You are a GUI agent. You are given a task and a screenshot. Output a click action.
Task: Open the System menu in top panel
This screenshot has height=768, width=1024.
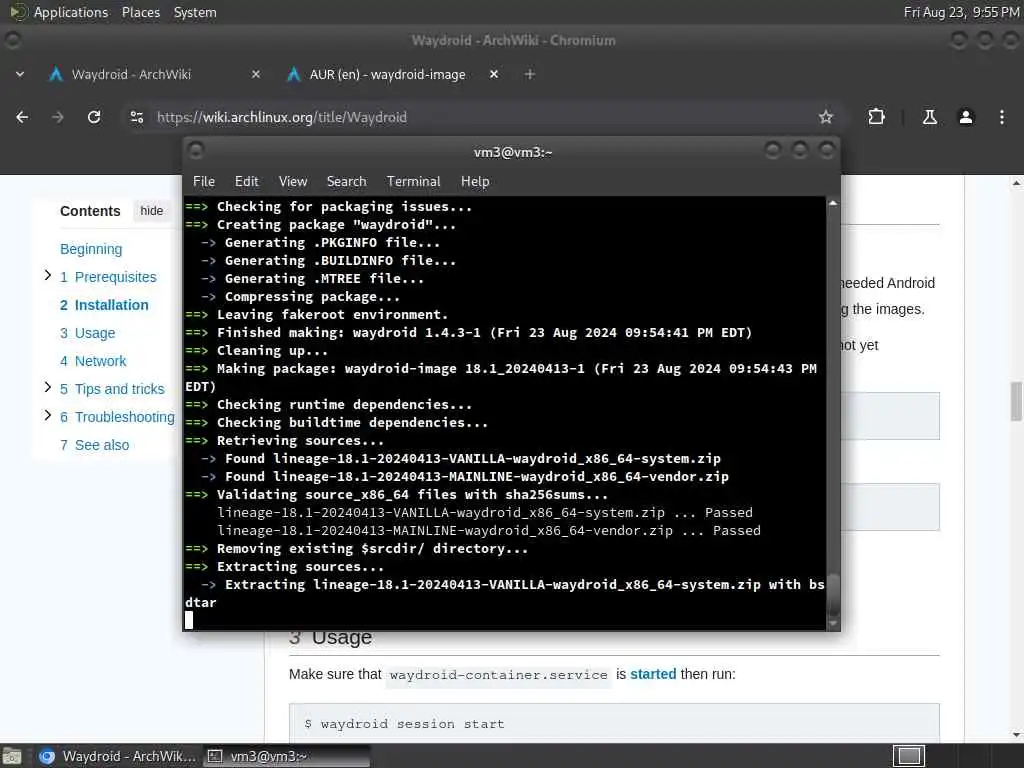click(195, 12)
